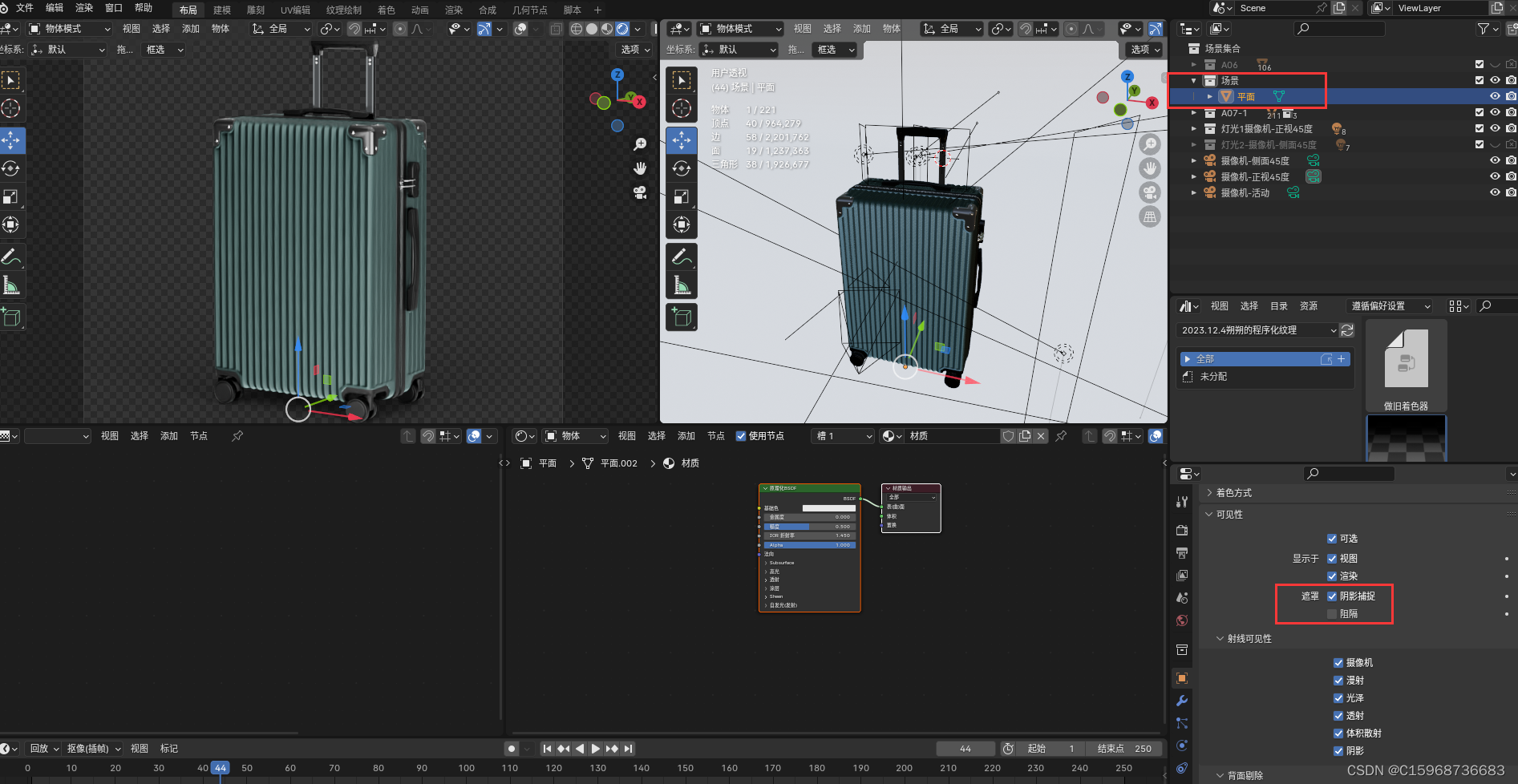The image size is (1518, 784).
Task: Switch to the UV编辑 workspace tab
Action: (x=295, y=10)
